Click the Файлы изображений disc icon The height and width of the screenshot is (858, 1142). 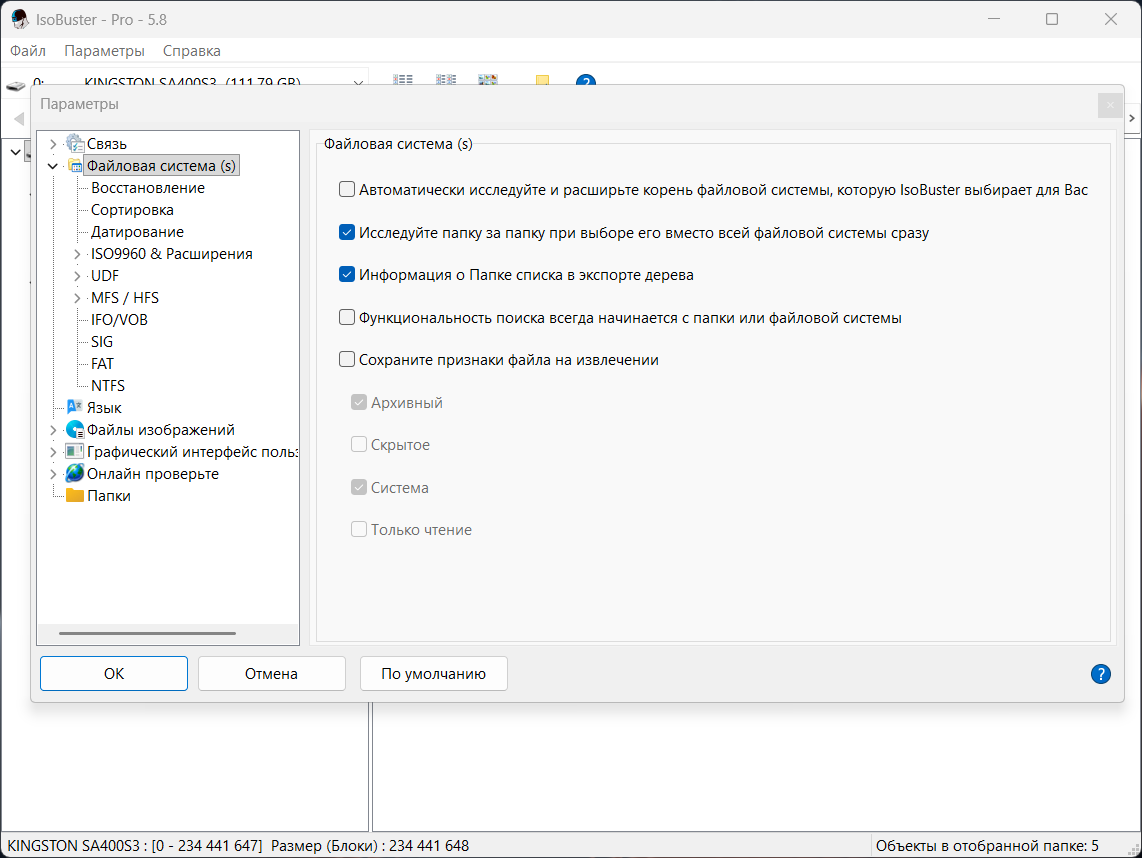point(74,430)
